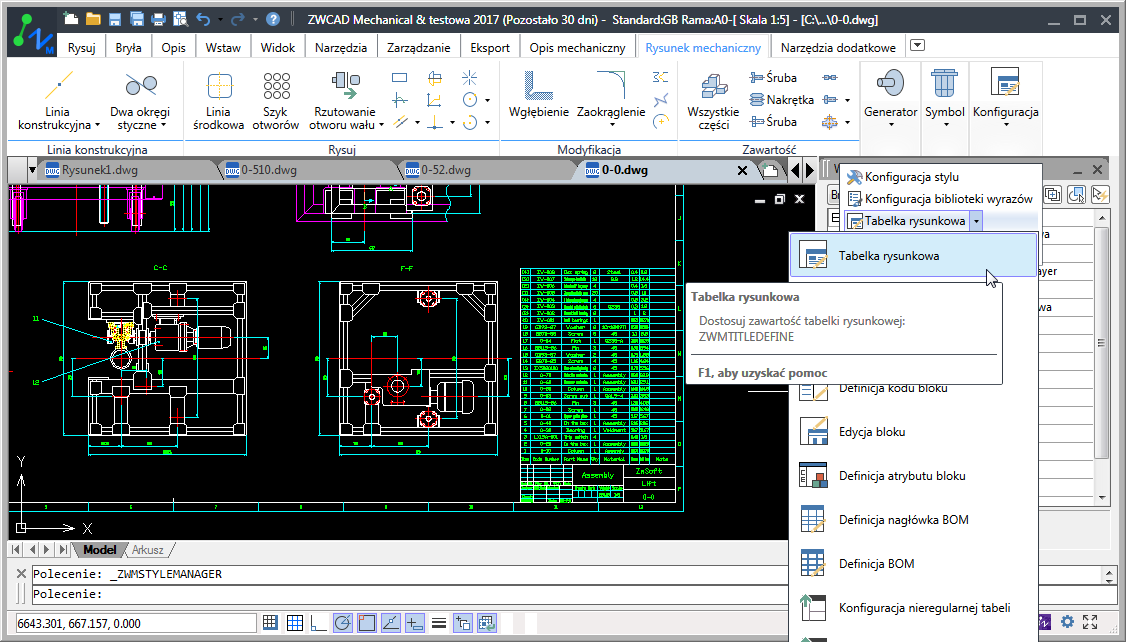Click the settings gear icon in status bar
This screenshot has width=1126, height=642.
[x=1068, y=622]
